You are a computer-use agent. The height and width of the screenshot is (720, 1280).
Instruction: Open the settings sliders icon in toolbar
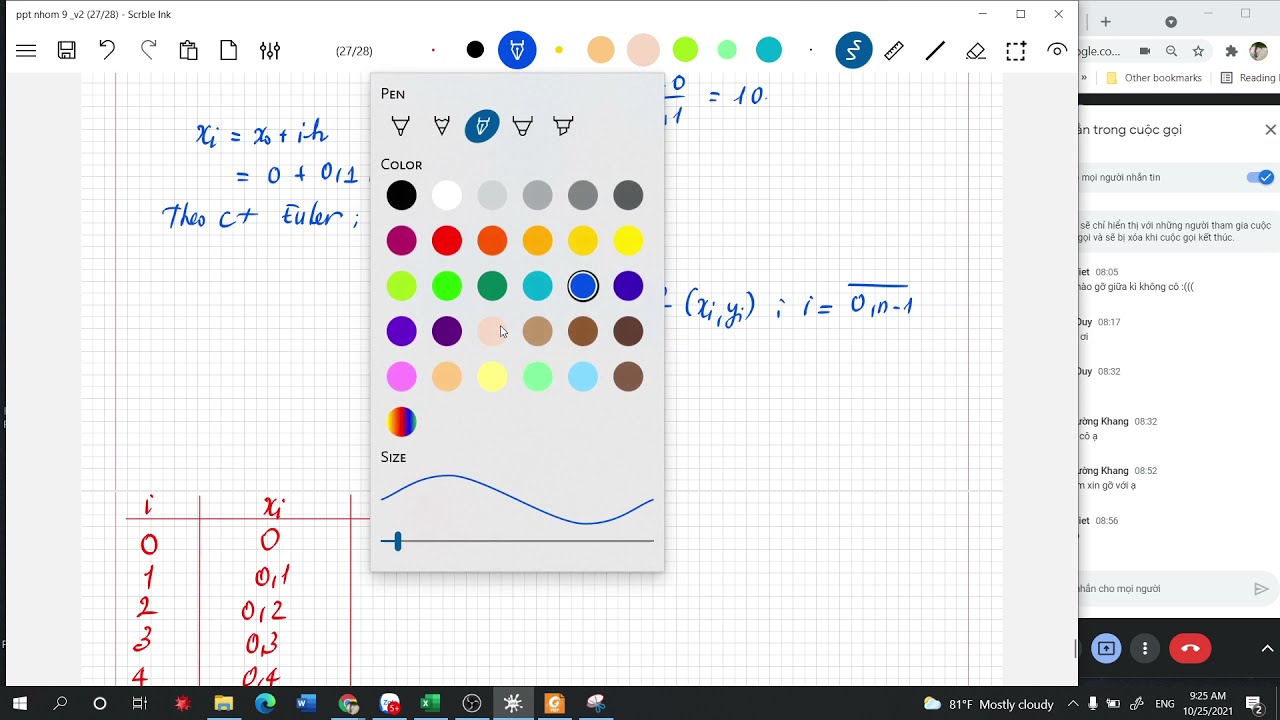point(270,50)
